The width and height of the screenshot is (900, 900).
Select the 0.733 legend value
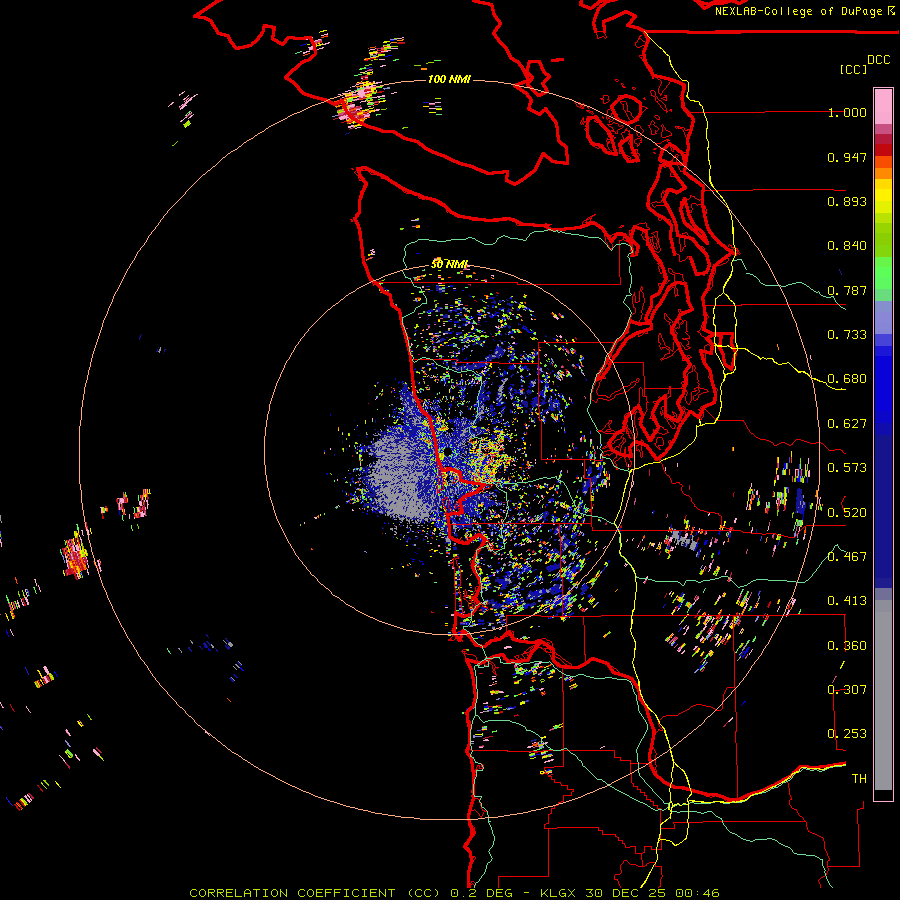pos(847,335)
